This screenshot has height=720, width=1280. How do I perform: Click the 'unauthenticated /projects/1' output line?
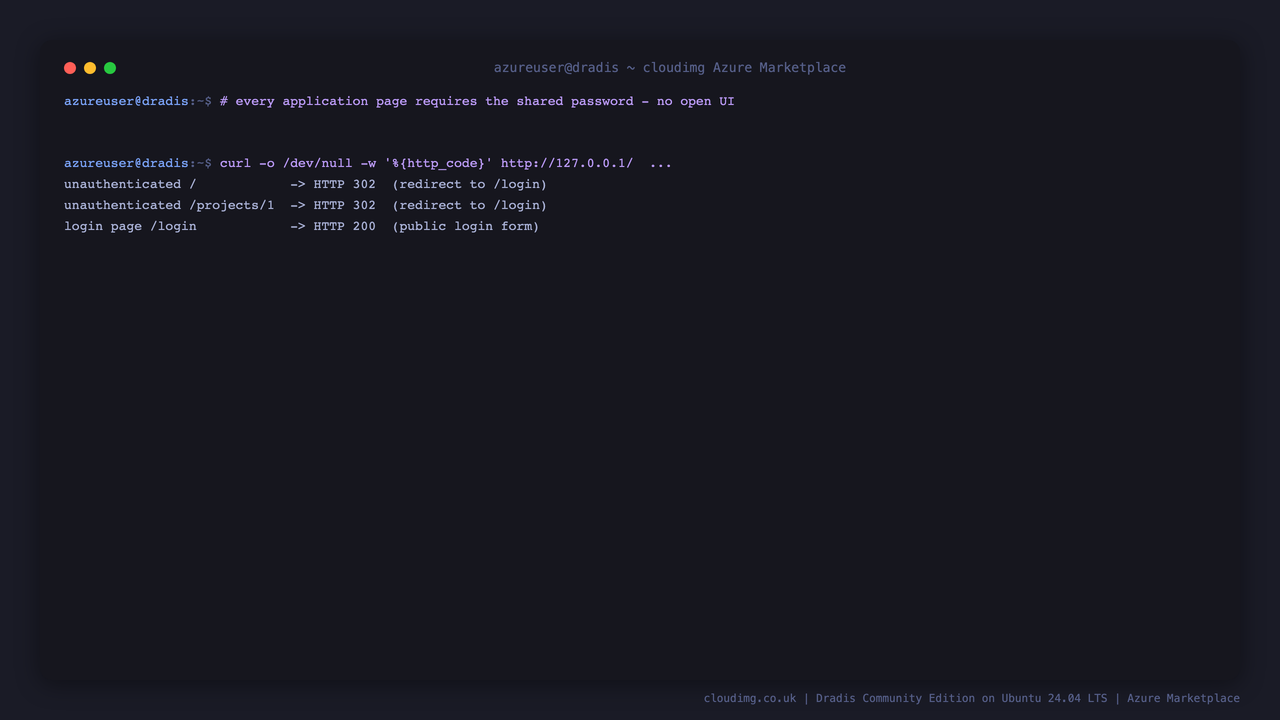(x=305, y=205)
